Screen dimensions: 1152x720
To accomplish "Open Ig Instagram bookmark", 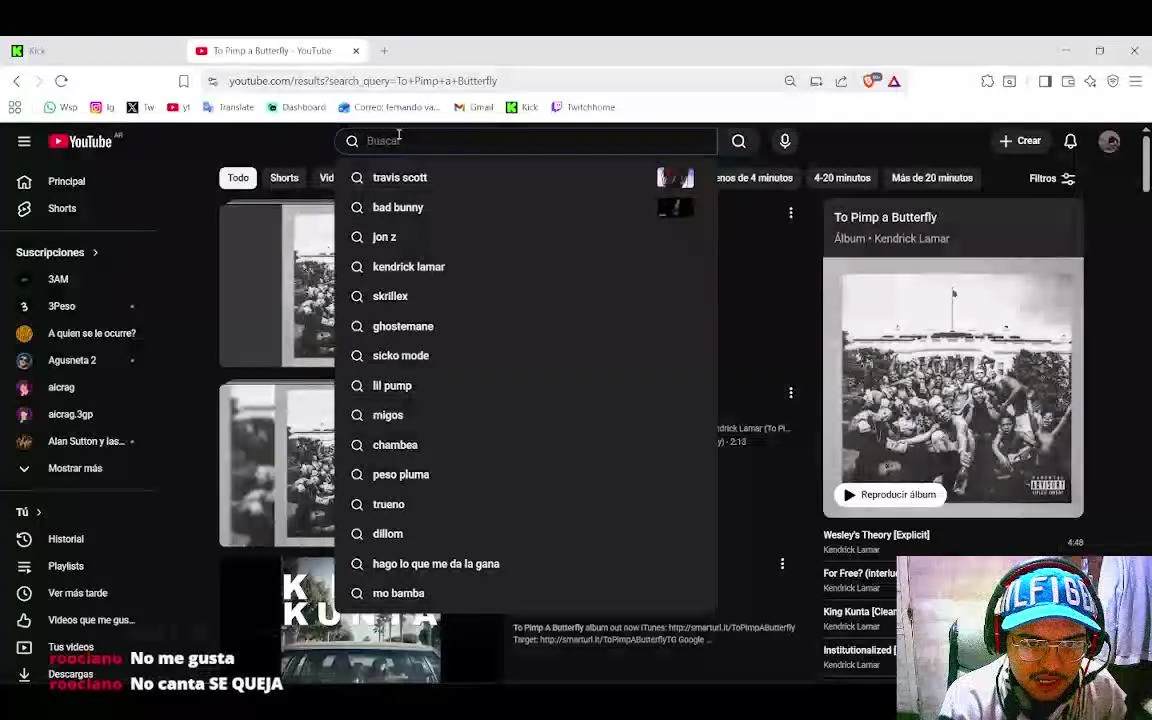I will tap(102, 107).
